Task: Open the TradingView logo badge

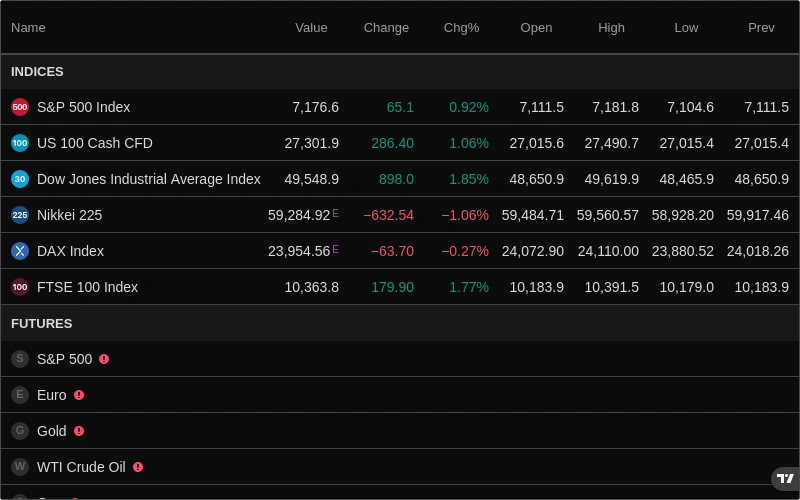Action: pyautogui.click(x=786, y=479)
